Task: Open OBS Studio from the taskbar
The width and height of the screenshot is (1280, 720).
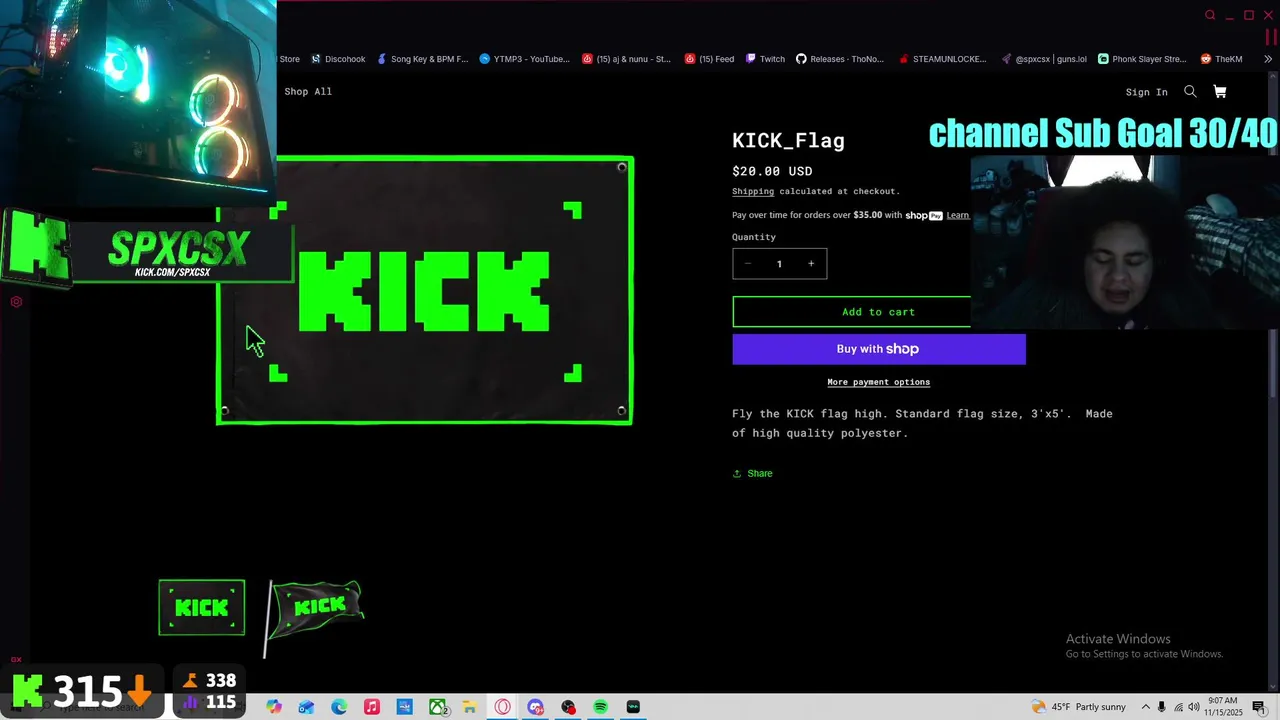Action: click(568, 707)
